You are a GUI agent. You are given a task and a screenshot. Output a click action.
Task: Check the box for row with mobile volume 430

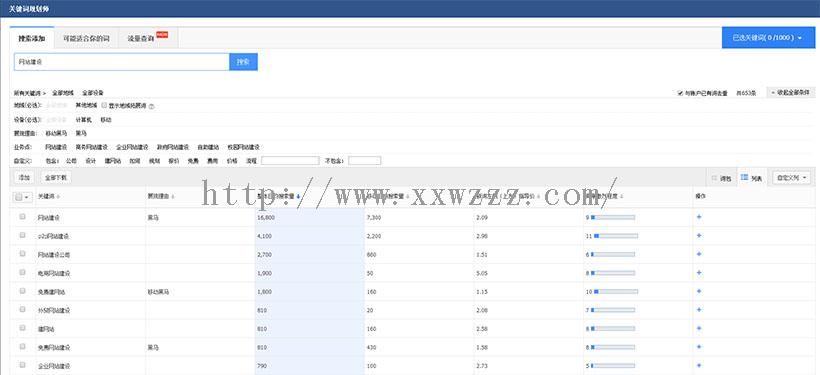click(22, 346)
